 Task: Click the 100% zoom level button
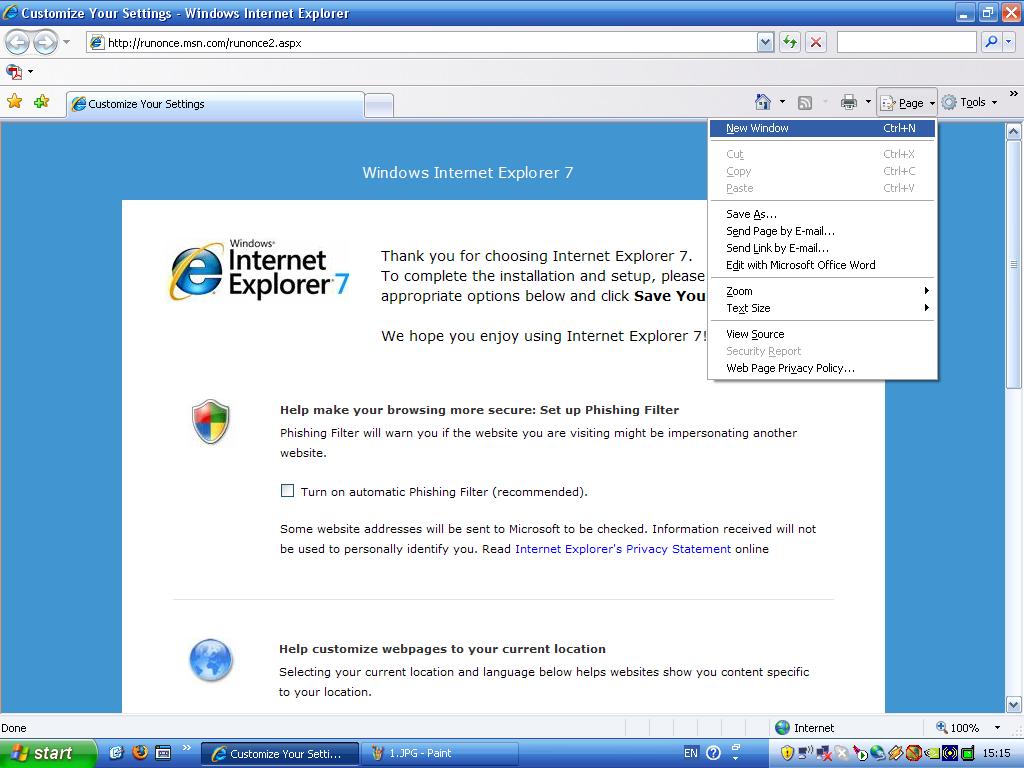pyautogui.click(x=958, y=728)
